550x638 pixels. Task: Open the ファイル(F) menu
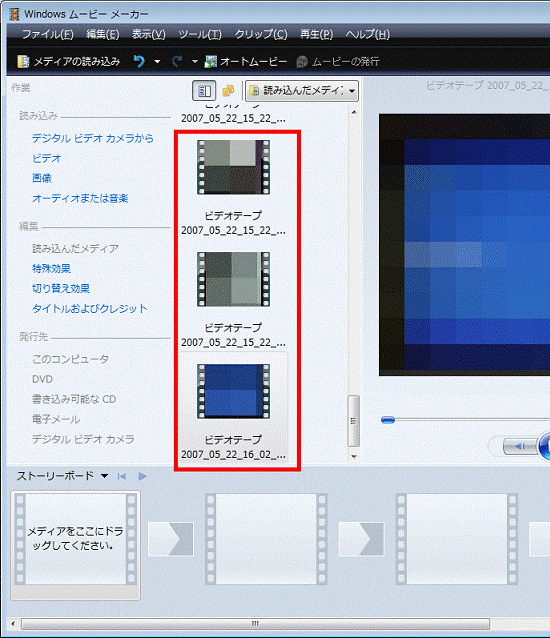pos(48,35)
